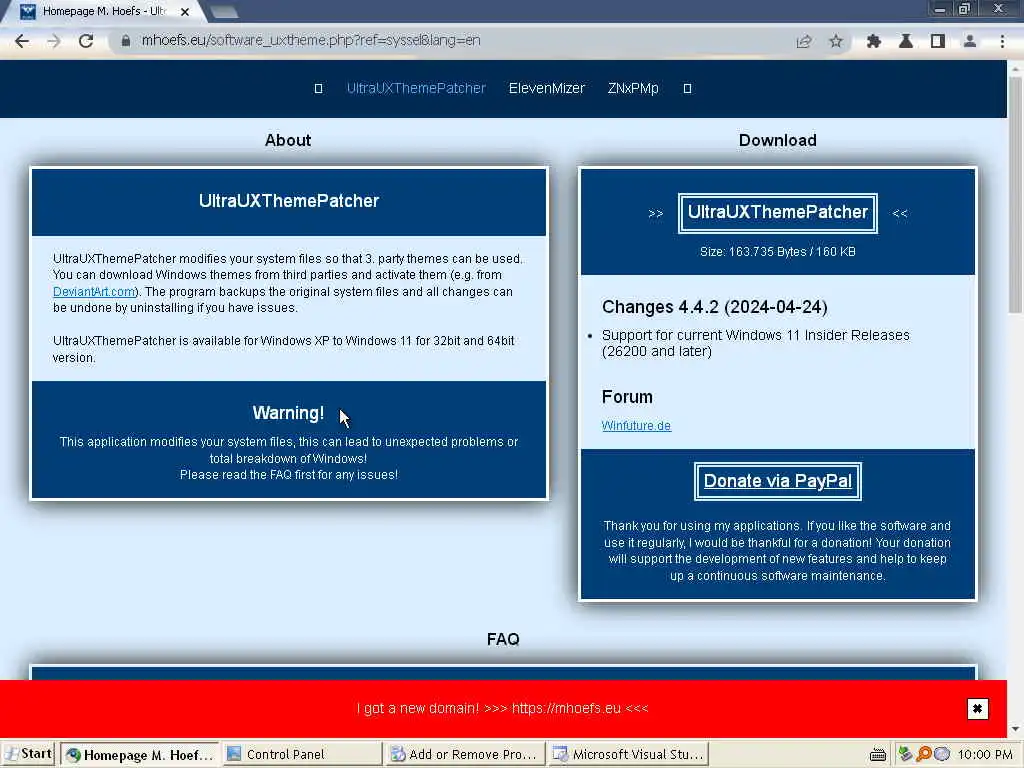This screenshot has height=768, width=1024.
Task: Click Donate via PayPal button
Action: pyautogui.click(x=777, y=481)
